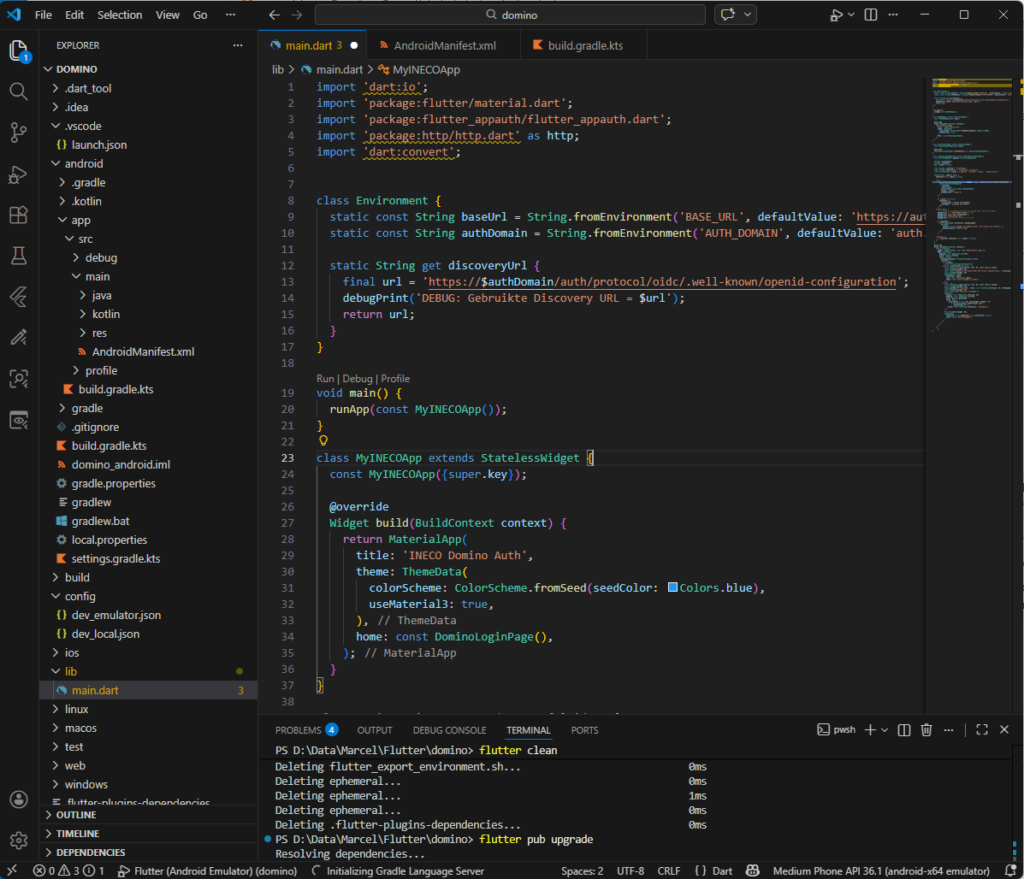Open the Source Control view

[18, 132]
